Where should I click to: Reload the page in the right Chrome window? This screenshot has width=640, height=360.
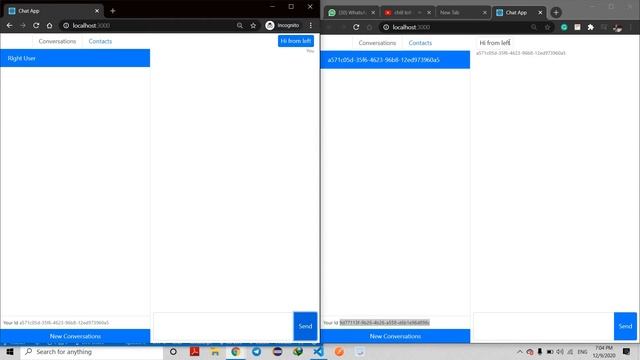(356, 27)
